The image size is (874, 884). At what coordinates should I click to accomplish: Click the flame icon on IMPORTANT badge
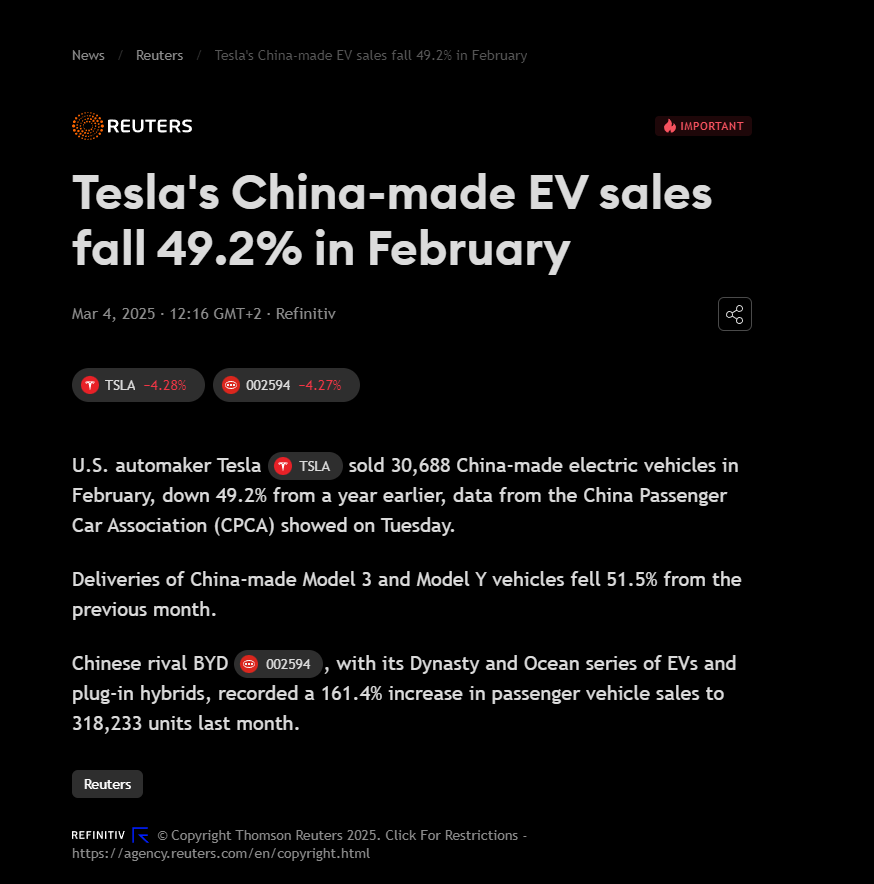(669, 126)
